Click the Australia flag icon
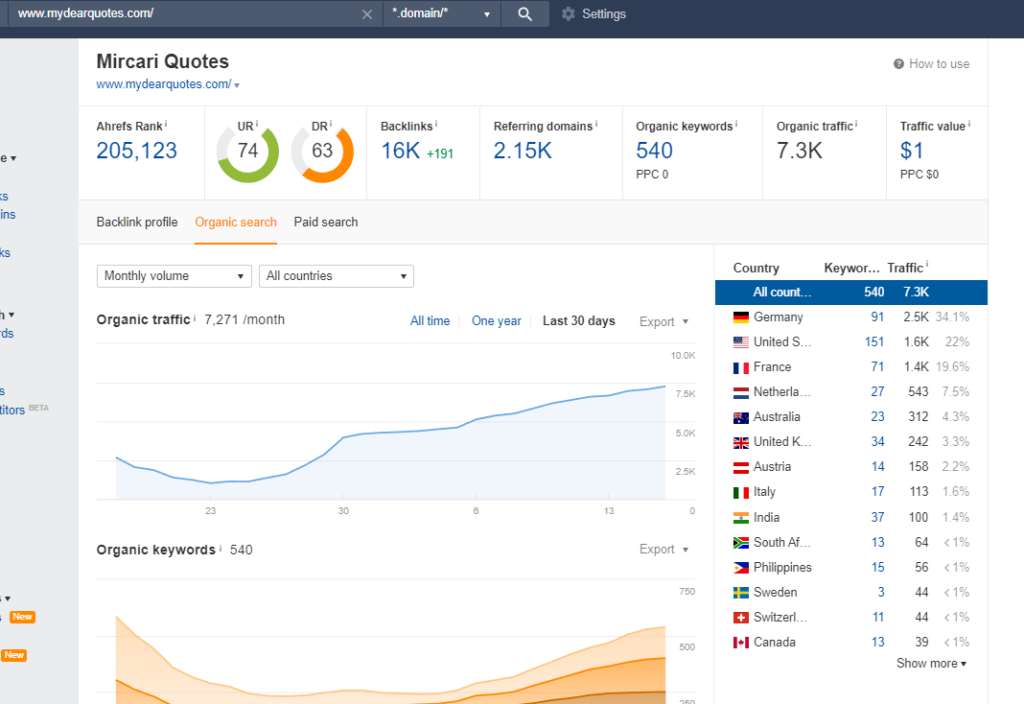Screen dimensions: 1024x704 coord(741,417)
